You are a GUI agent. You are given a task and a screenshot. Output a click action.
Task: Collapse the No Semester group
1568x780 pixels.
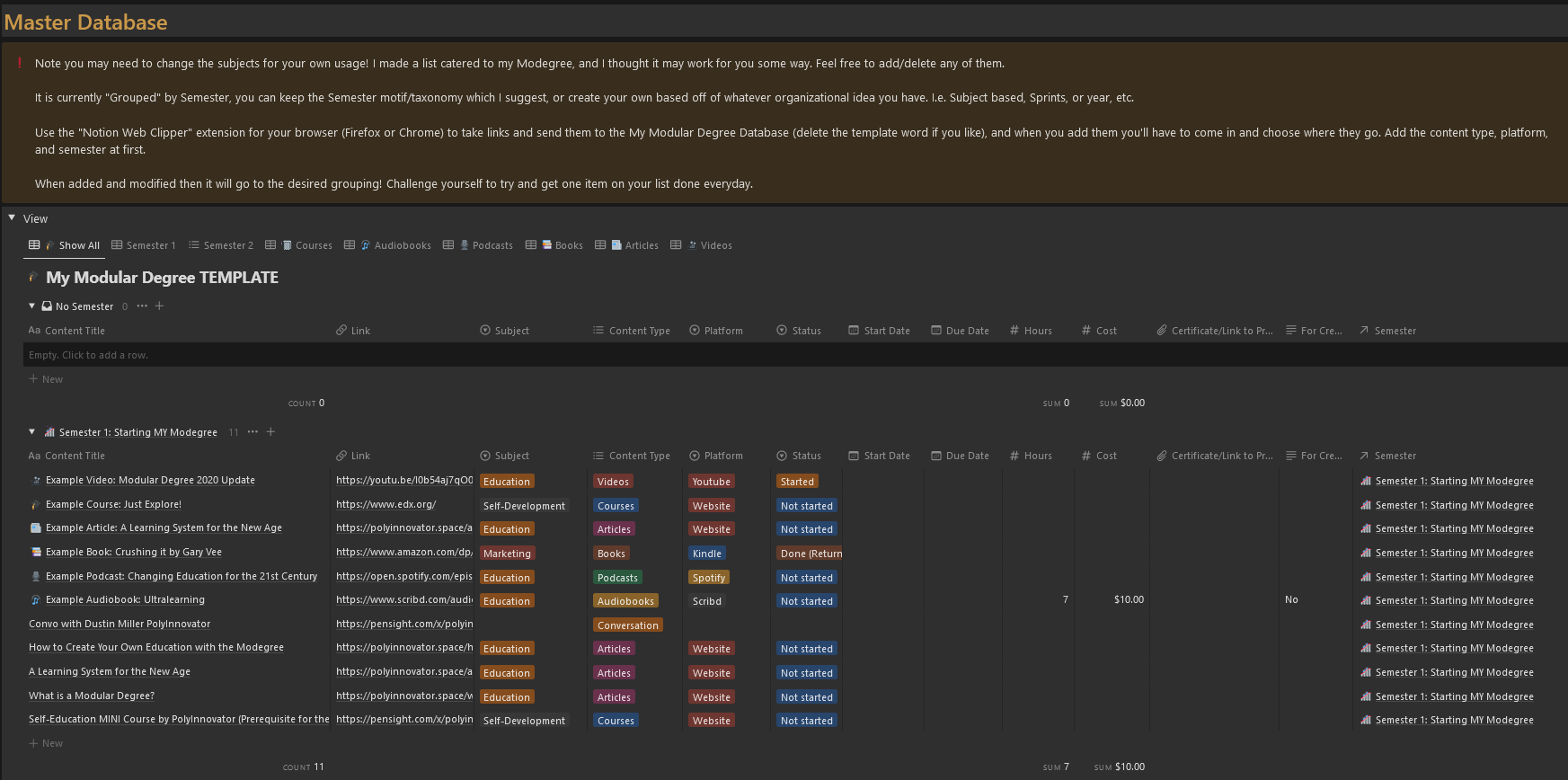coord(31,306)
